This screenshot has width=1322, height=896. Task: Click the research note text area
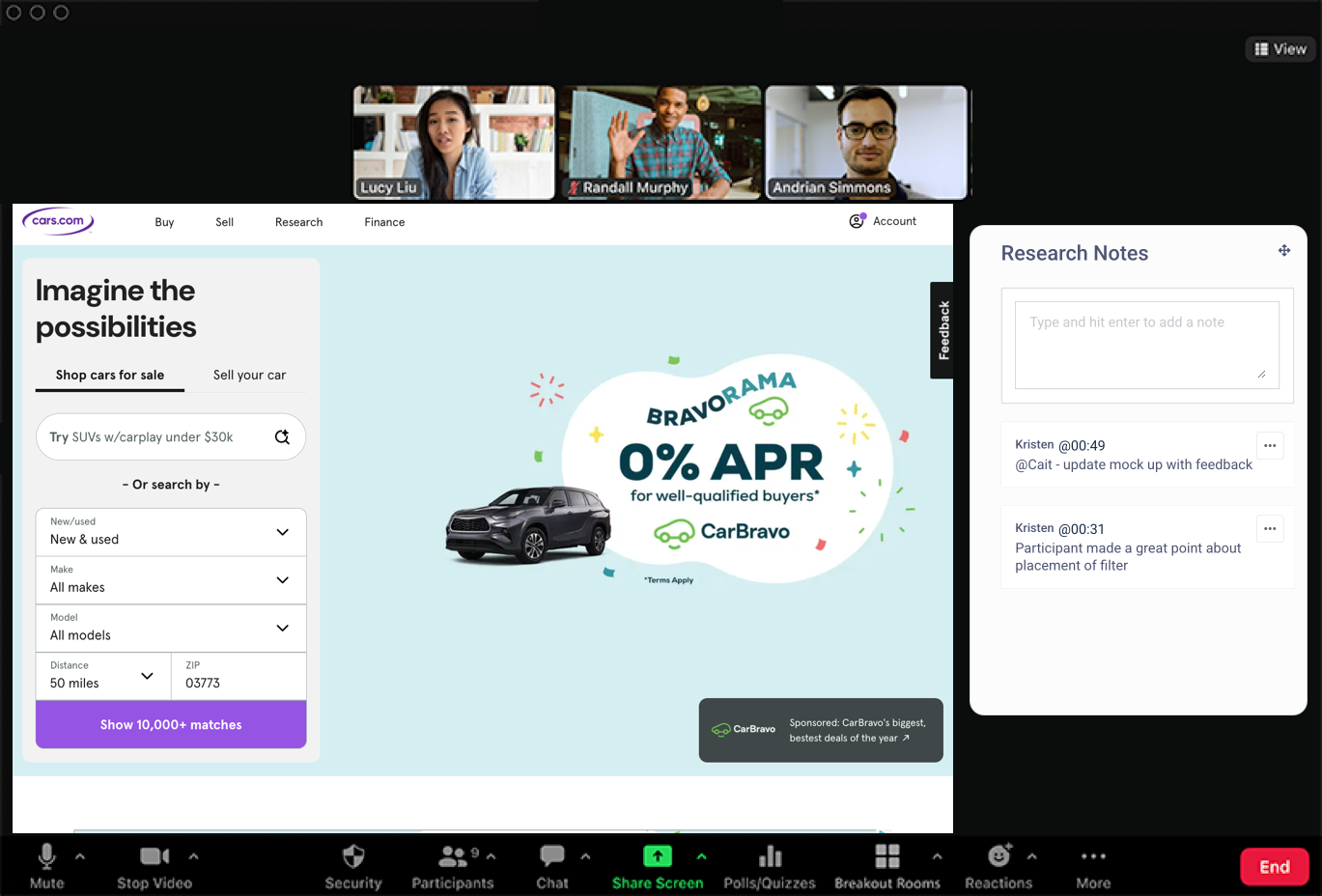point(1147,346)
